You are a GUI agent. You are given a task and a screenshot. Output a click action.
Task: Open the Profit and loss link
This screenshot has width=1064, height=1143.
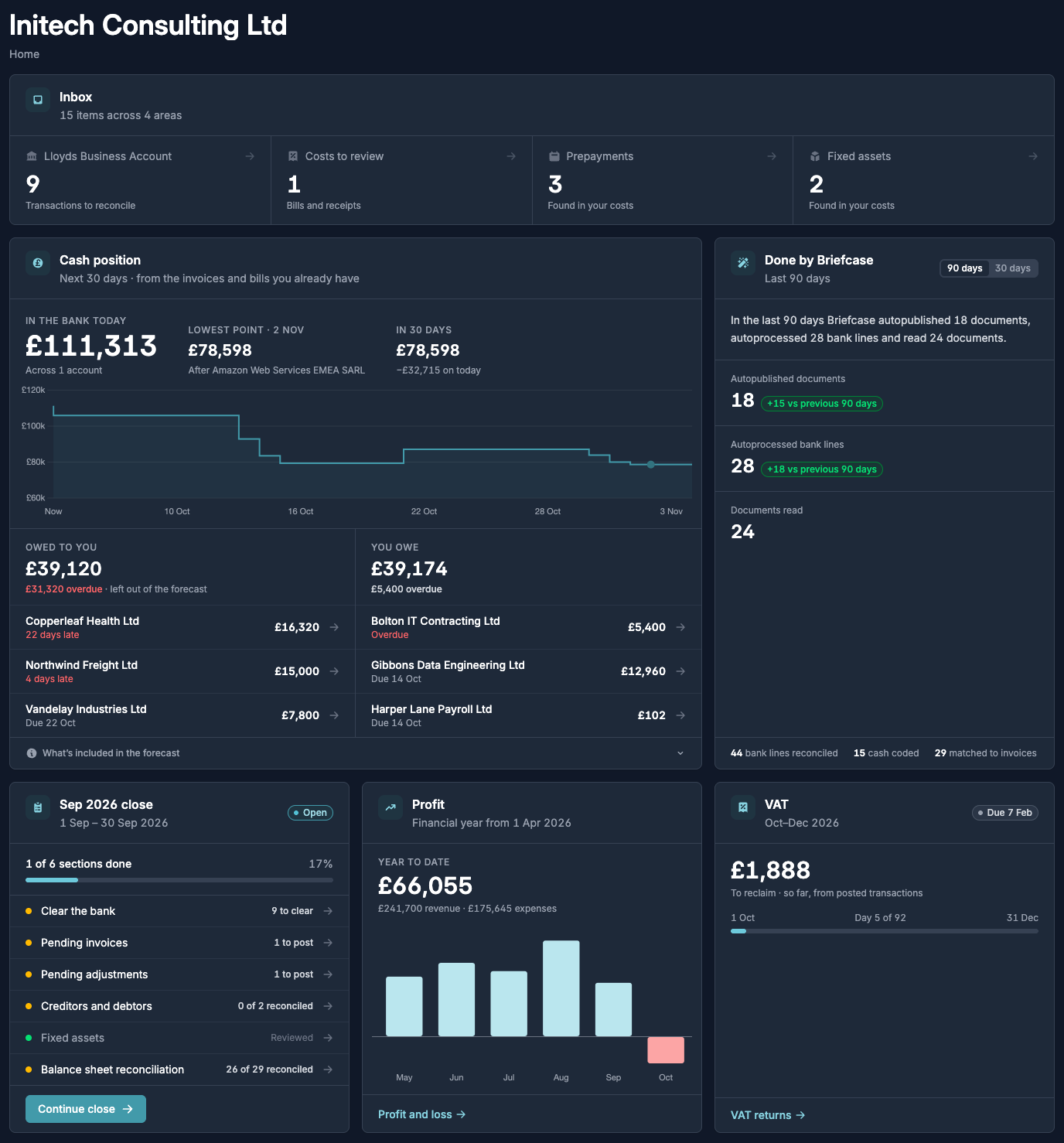click(x=421, y=1114)
